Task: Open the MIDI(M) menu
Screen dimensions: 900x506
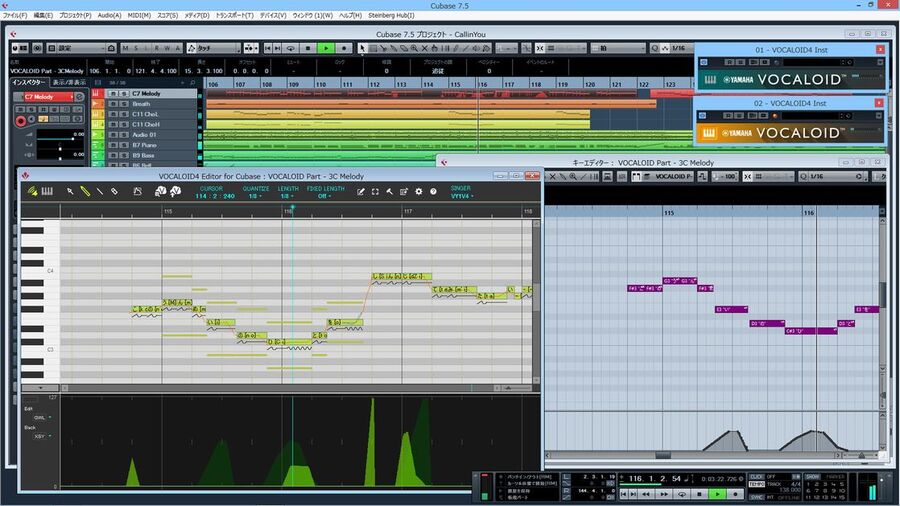Action: point(139,16)
